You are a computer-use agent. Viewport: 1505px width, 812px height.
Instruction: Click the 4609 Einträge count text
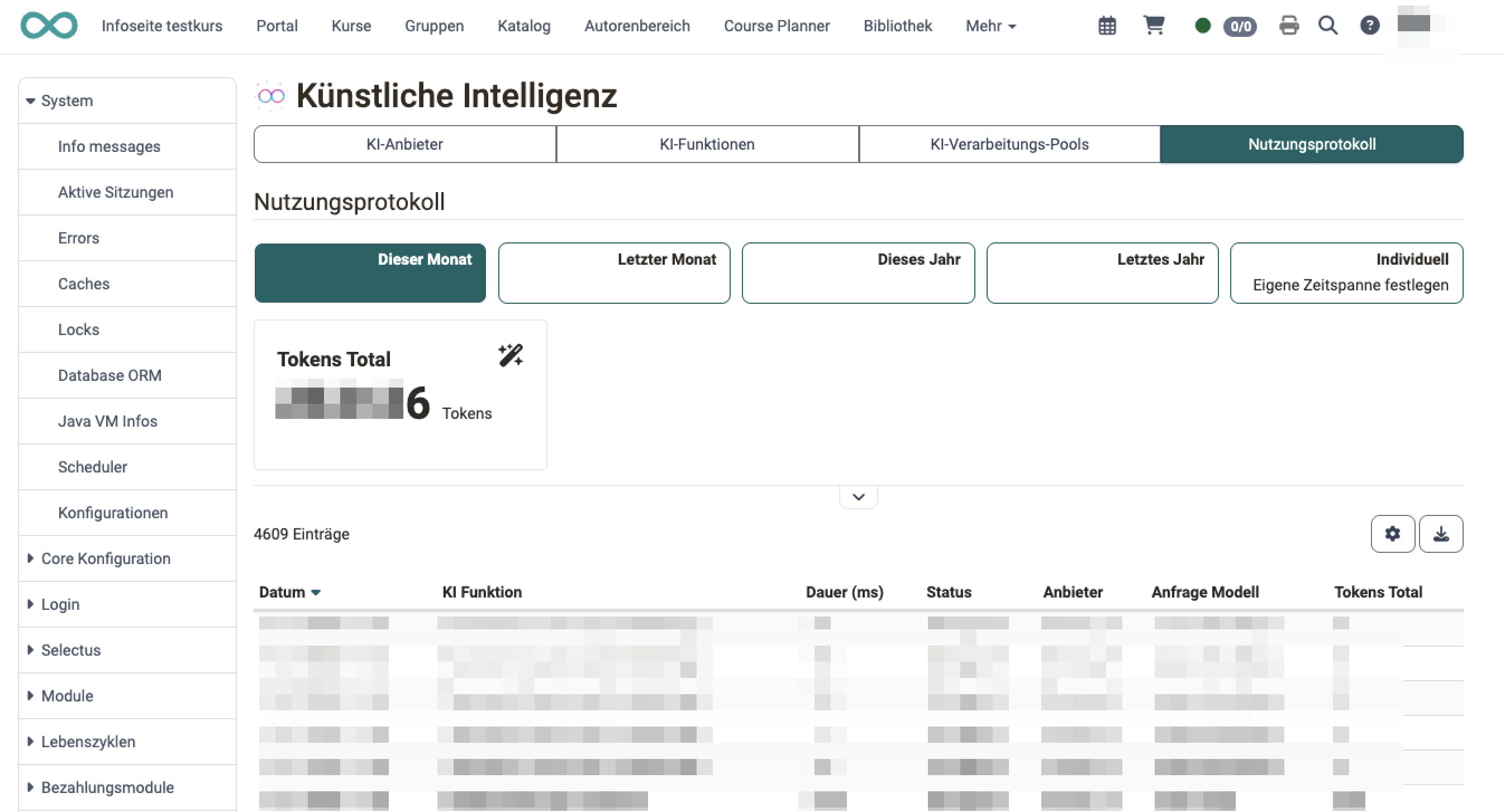(301, 534)
